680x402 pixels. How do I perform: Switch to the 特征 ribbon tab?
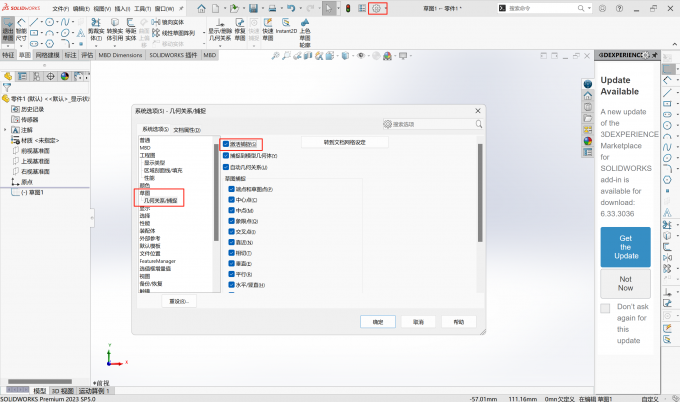coord(8,55)
